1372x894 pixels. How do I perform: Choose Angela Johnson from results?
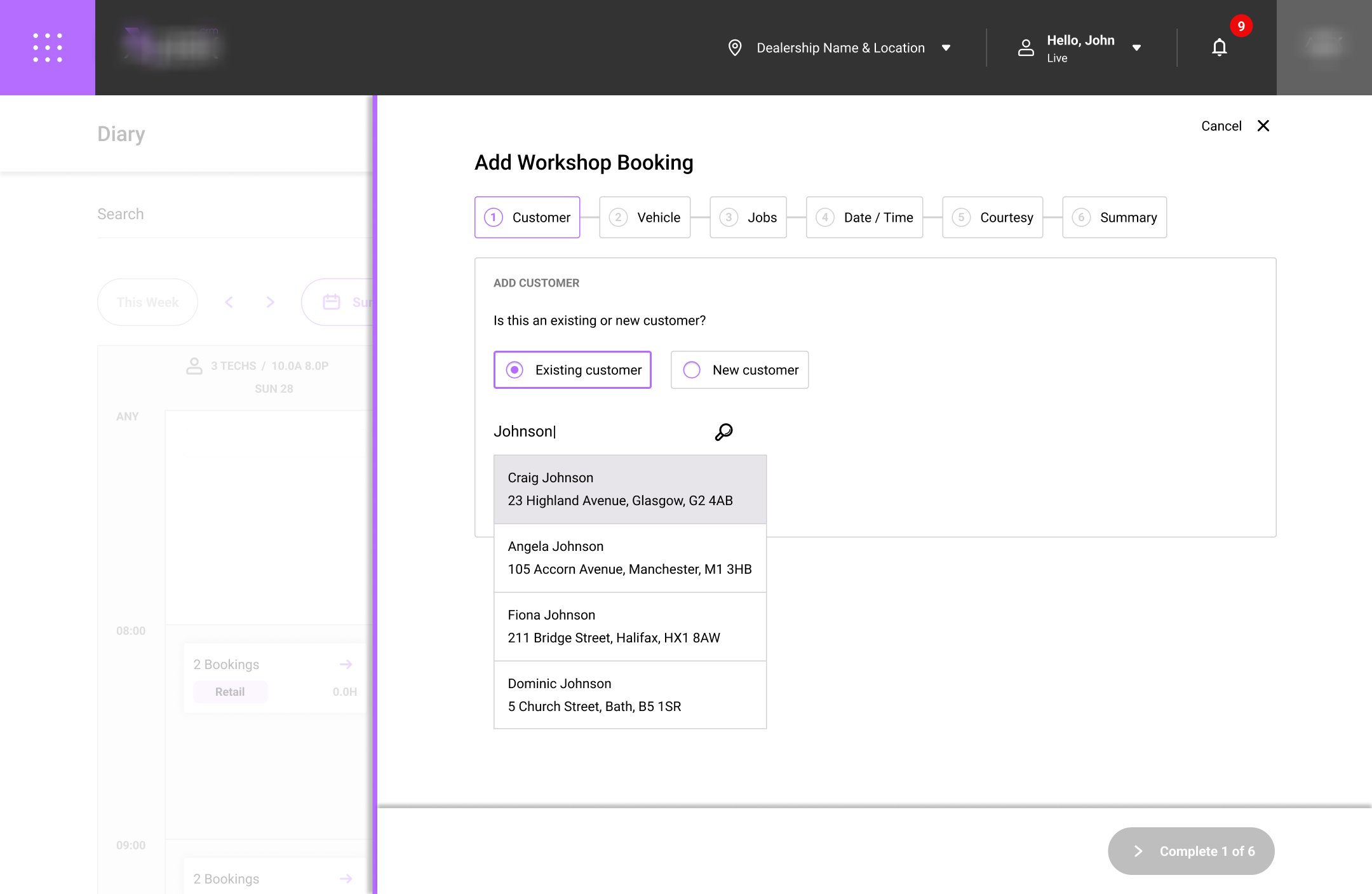click(629, 558)
